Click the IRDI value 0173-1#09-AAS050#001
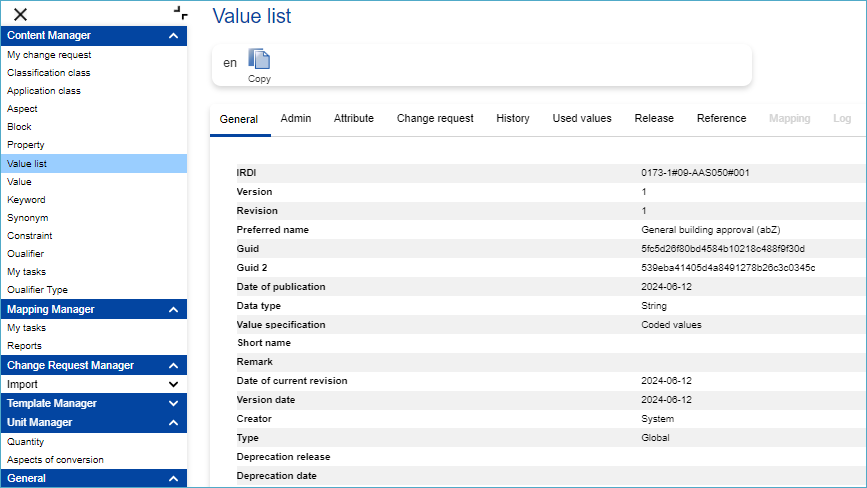The width and height of the screenshot is (867, 488). click(x=695, y=173)
